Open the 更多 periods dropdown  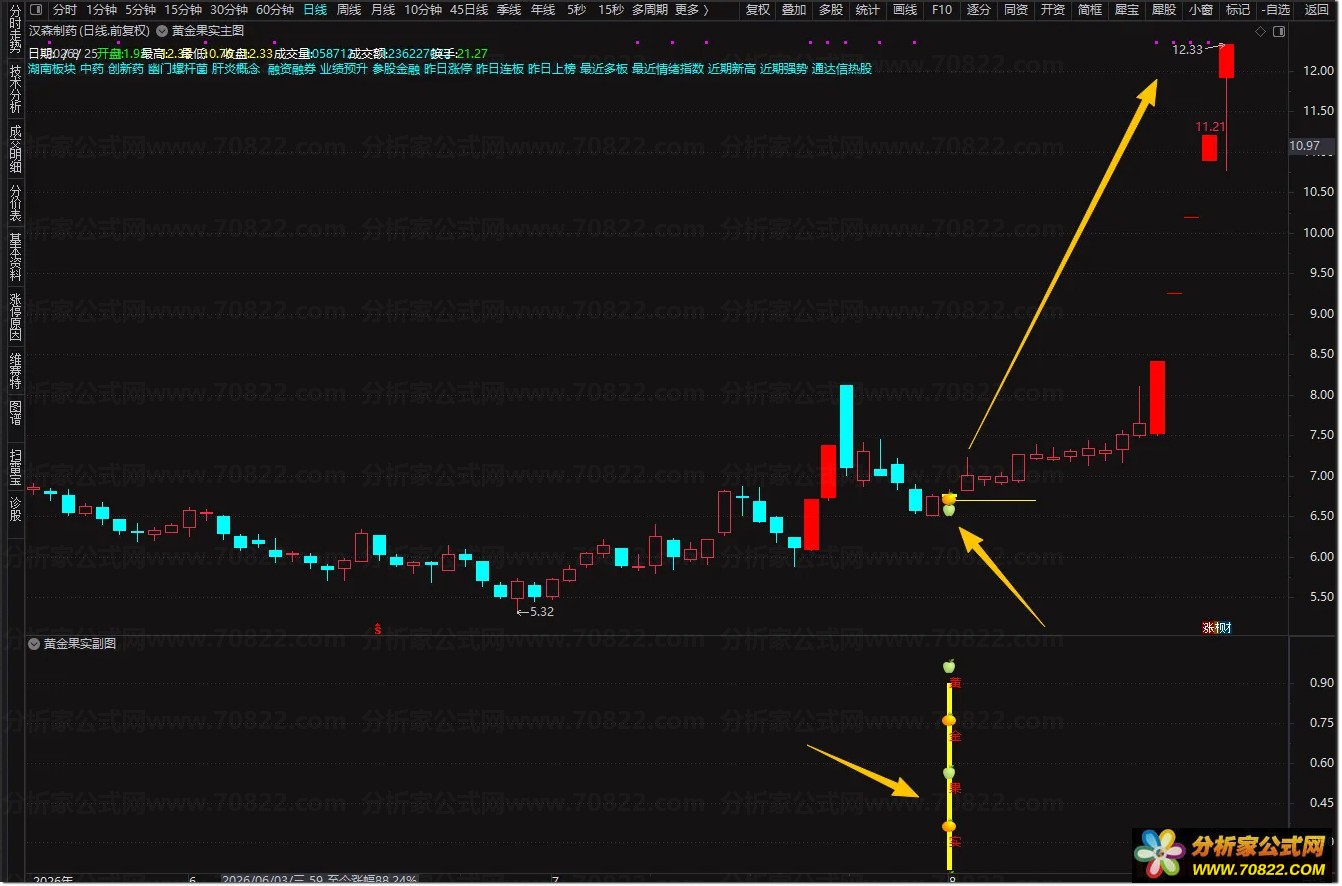[x=692, y=10]
